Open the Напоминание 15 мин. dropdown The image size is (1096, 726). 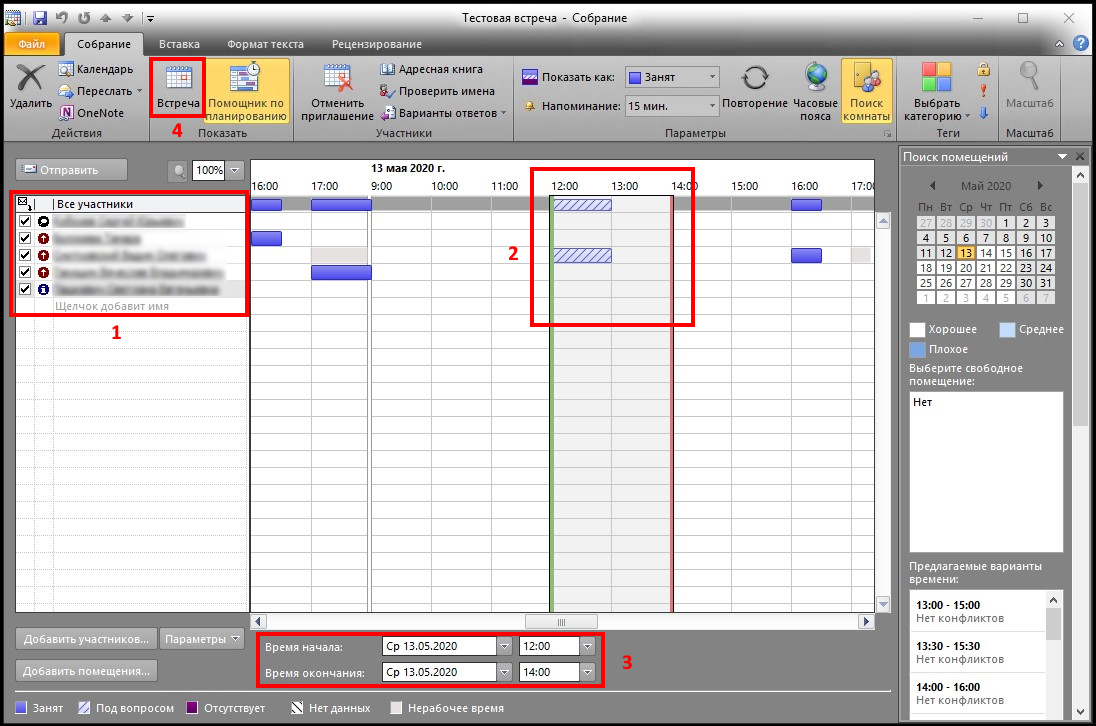pos(711,105)
